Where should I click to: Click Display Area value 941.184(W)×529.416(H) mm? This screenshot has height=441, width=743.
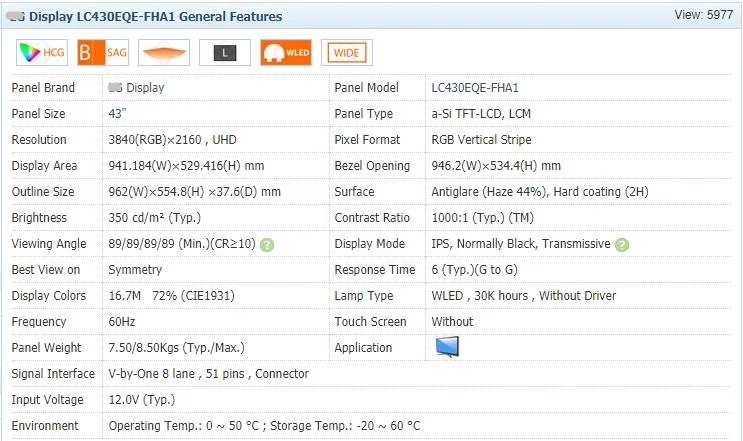pyautogui.click(x=186, y=166)
